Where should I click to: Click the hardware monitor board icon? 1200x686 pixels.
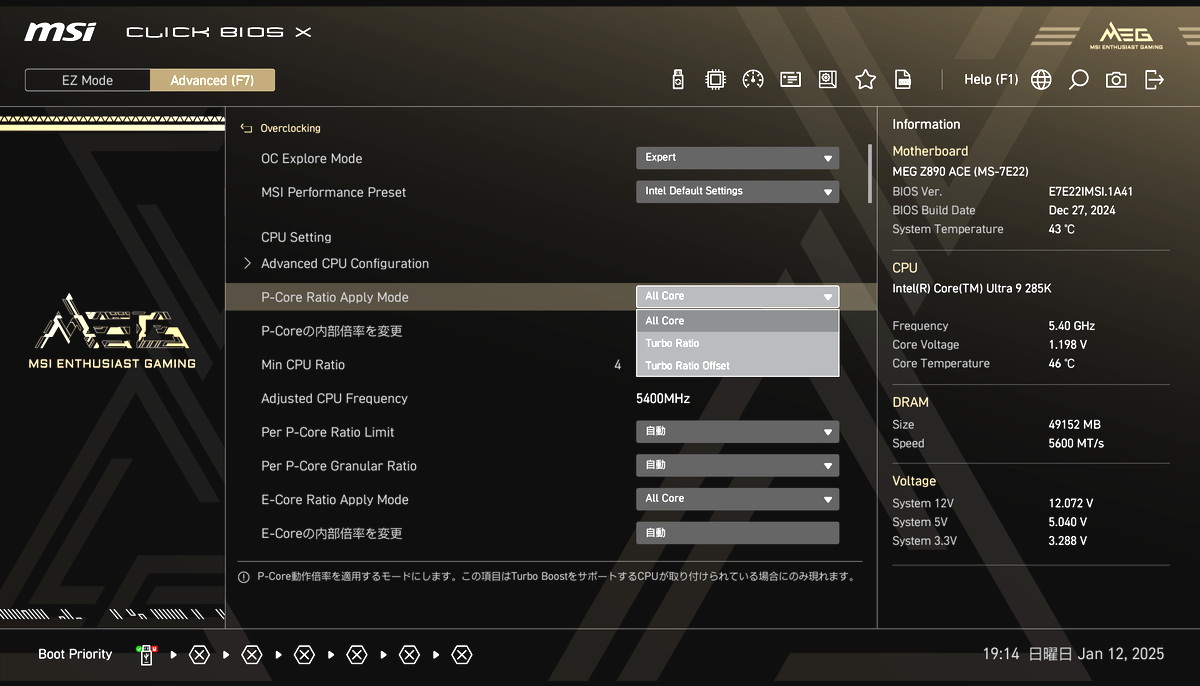coord(827,80)
